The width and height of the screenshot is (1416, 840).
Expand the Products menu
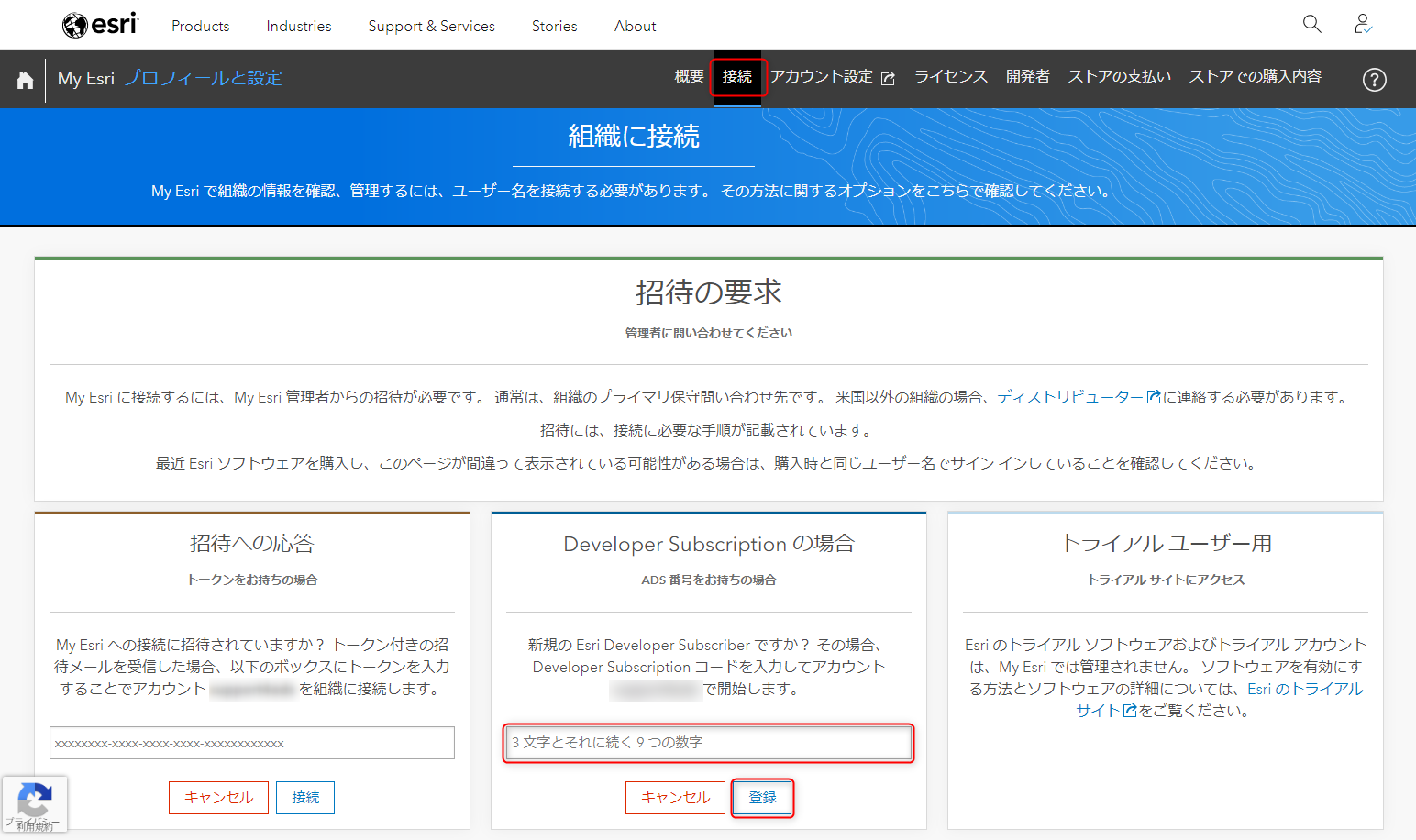click(x=200, y=26)
